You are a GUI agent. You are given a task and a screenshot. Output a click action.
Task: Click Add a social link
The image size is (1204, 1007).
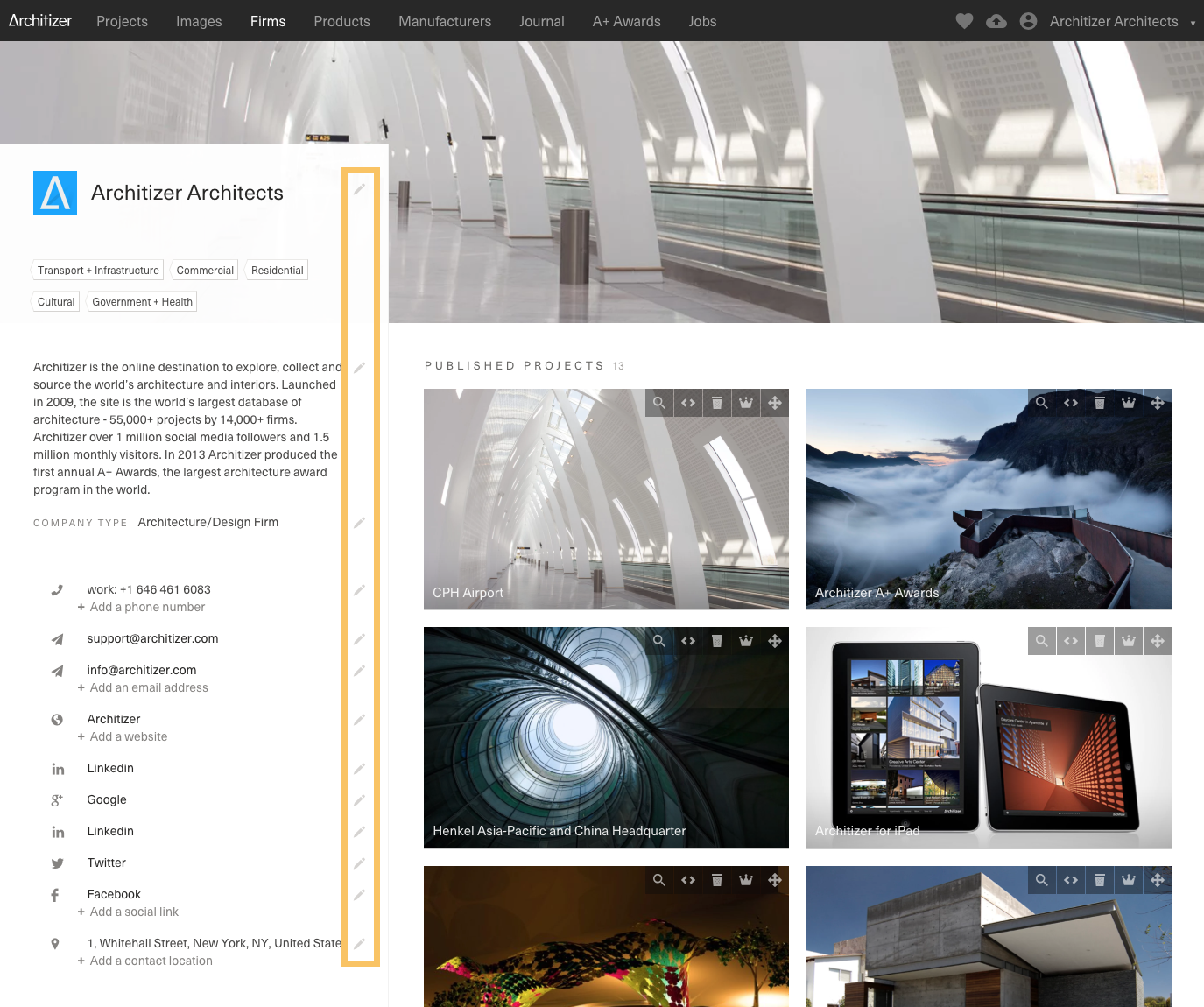(x=128, y=912)
